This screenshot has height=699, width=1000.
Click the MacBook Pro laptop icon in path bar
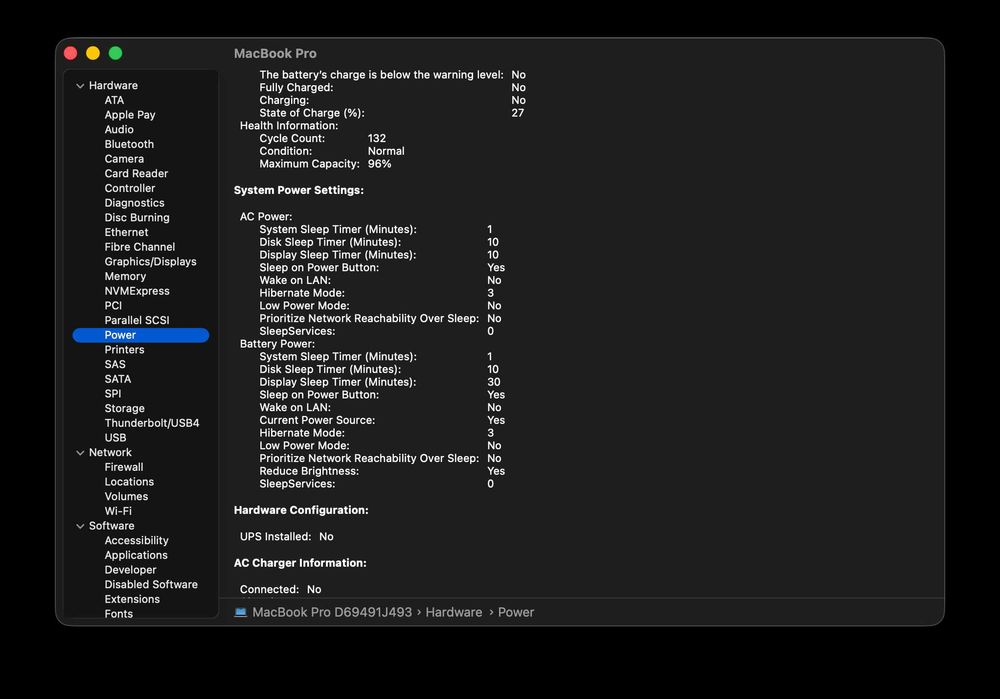(240, 612)
